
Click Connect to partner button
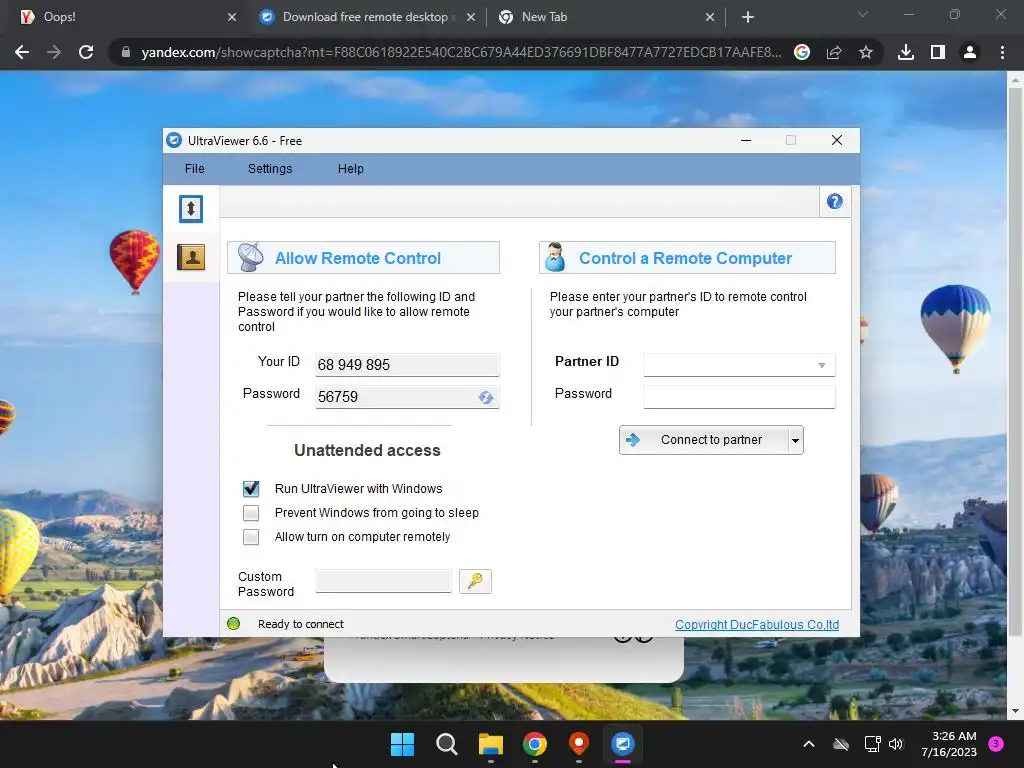703,440
